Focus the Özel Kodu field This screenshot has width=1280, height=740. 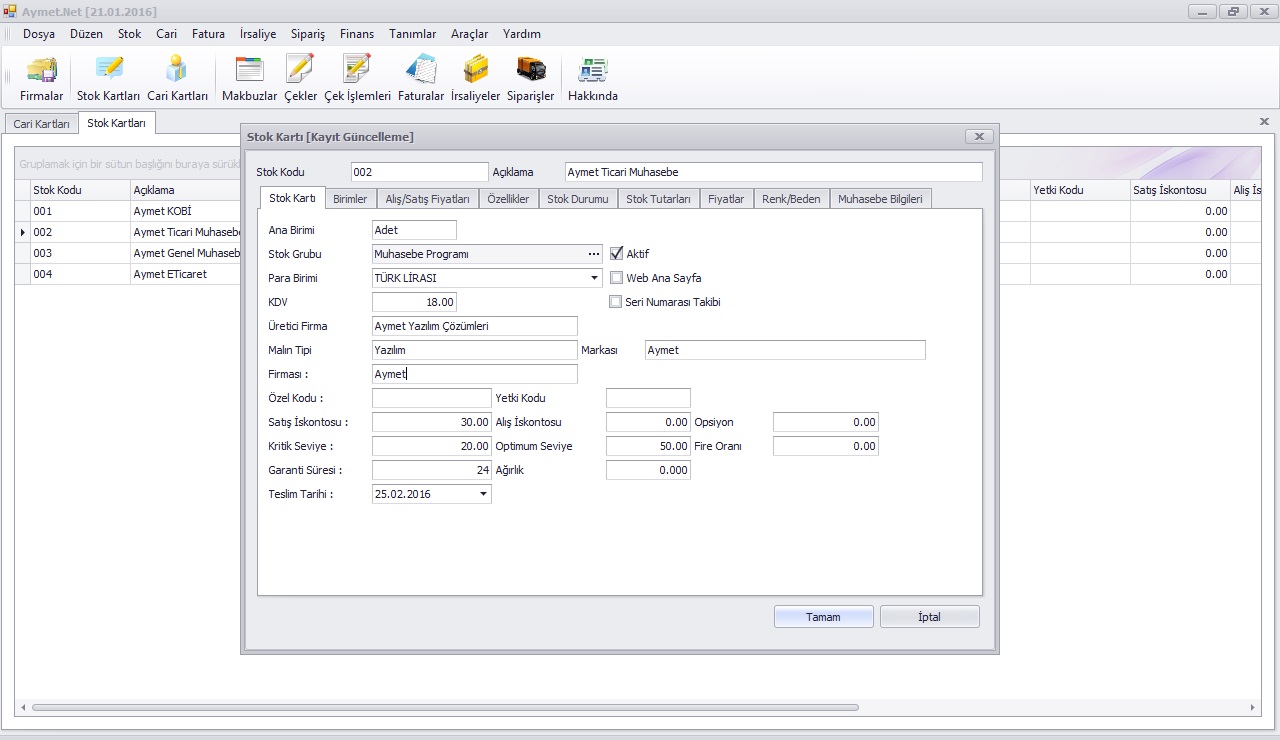[432, 398]
